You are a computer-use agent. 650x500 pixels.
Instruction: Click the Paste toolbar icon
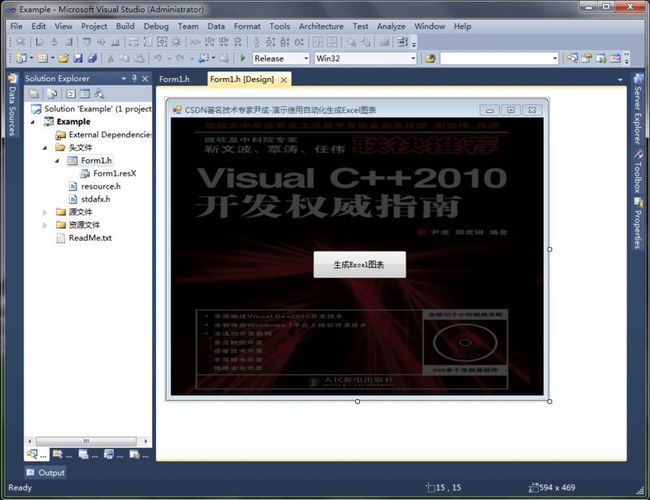[140, 58]
